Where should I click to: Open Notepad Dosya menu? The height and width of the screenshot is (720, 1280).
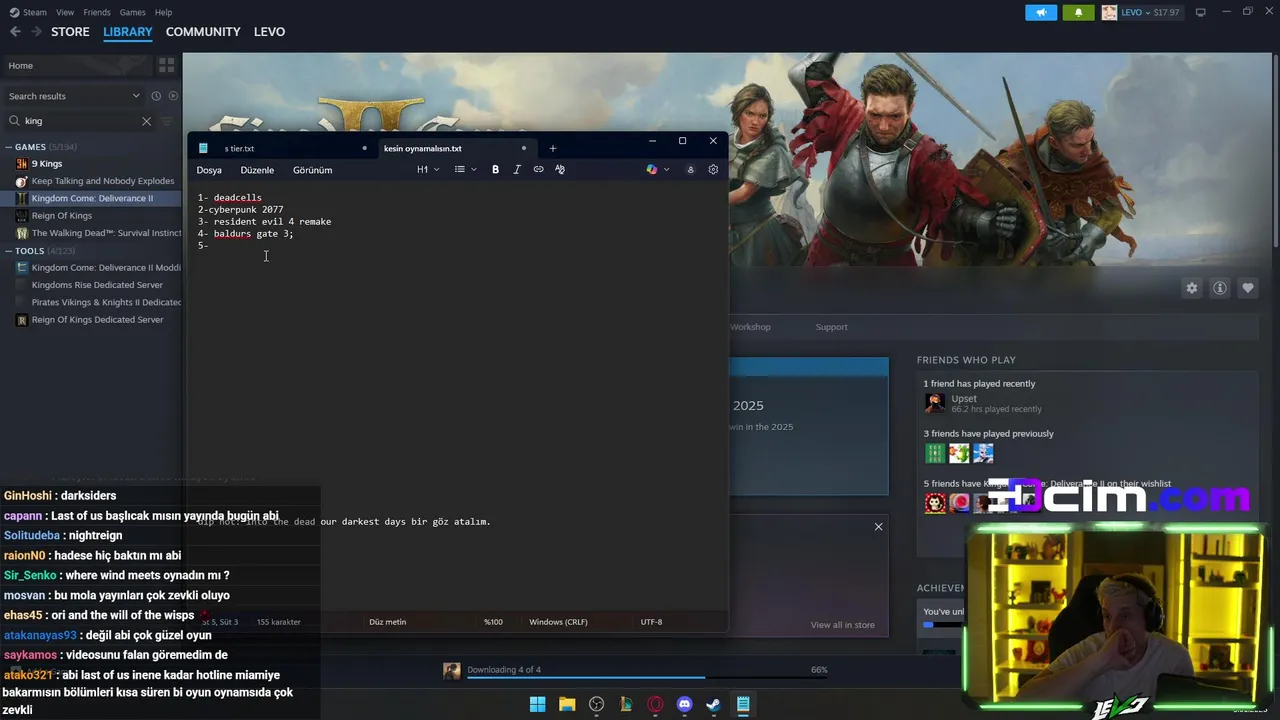pos(209,170)
